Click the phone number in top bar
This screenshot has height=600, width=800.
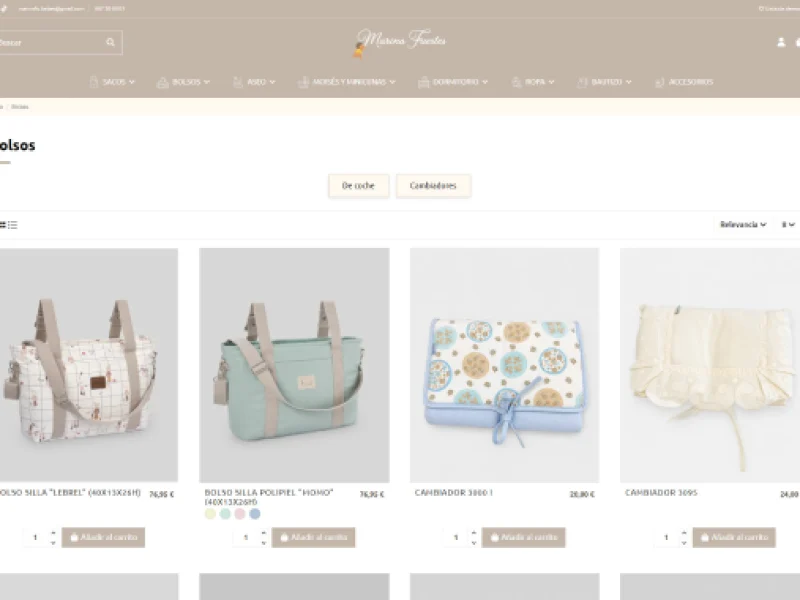109,9
